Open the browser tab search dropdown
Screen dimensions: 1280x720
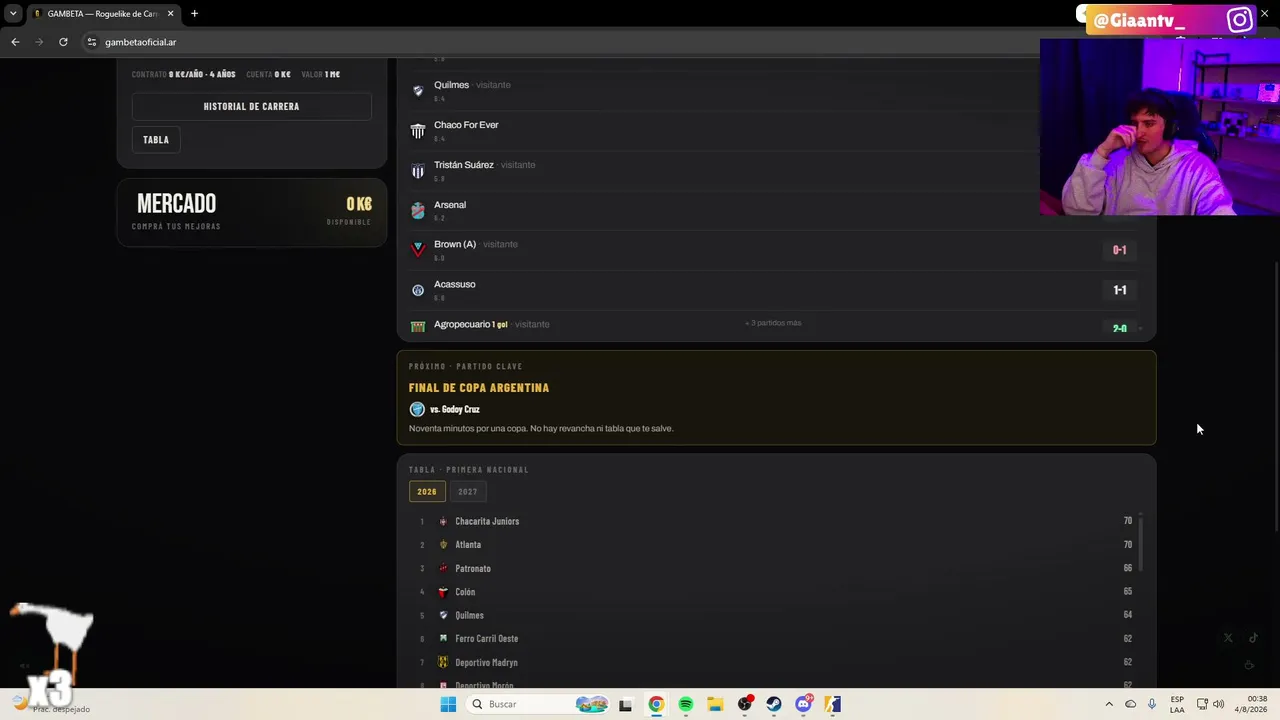13,14
